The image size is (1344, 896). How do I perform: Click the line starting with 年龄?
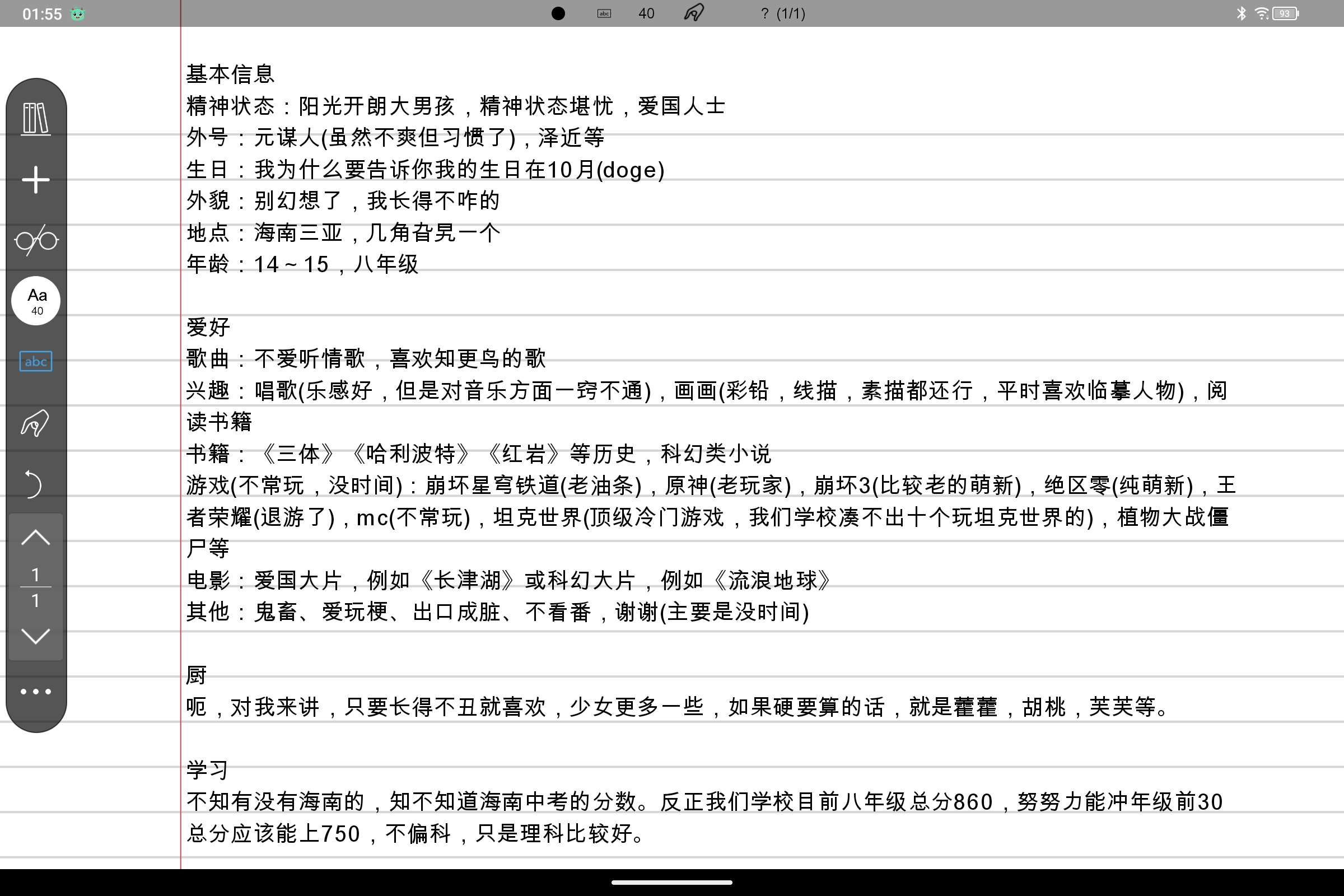(x=303, y=264)
